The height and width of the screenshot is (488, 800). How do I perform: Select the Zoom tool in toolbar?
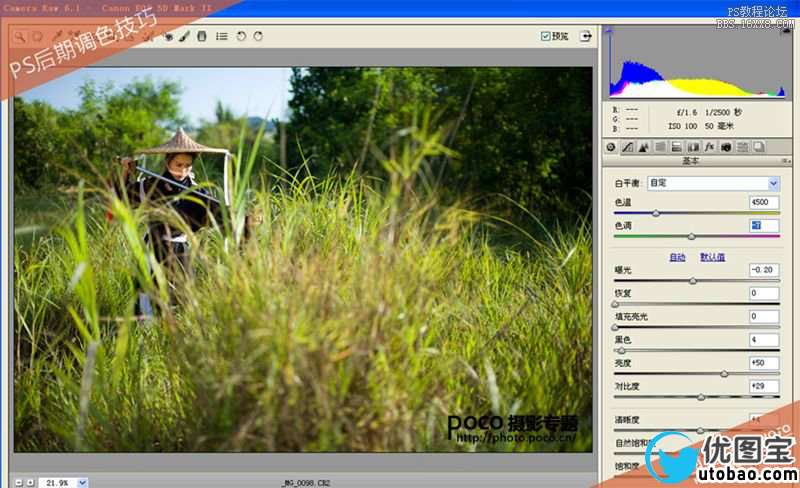[x=19, y=36]
